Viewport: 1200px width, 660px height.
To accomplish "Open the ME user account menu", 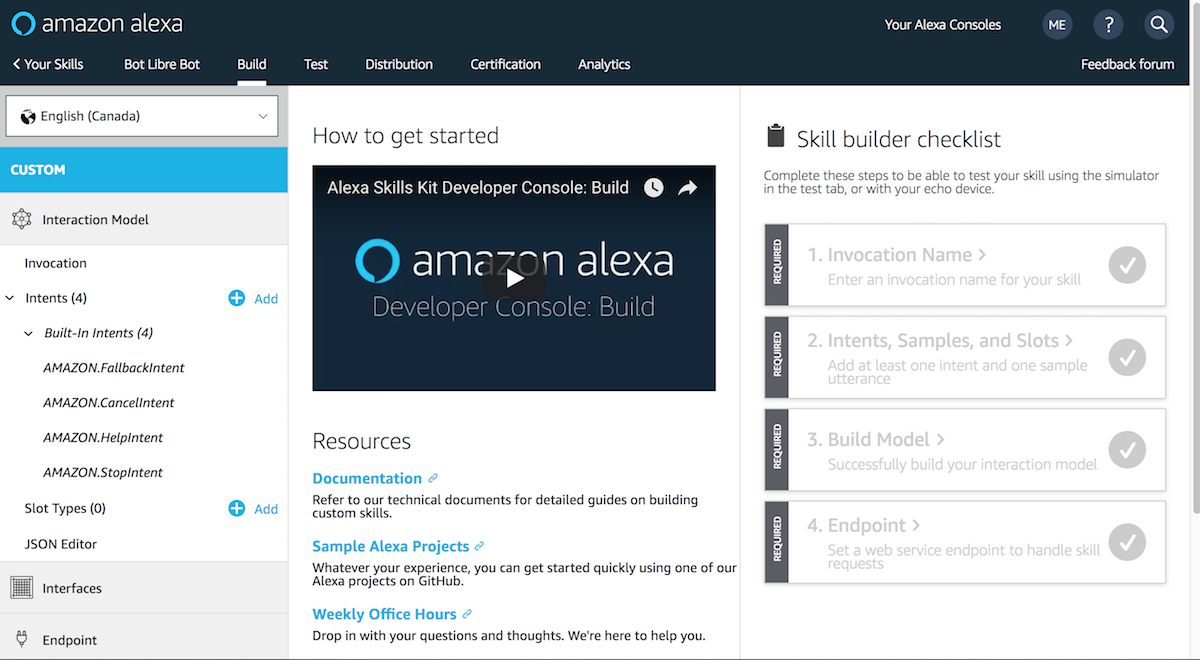I will tap(1057, 25).
